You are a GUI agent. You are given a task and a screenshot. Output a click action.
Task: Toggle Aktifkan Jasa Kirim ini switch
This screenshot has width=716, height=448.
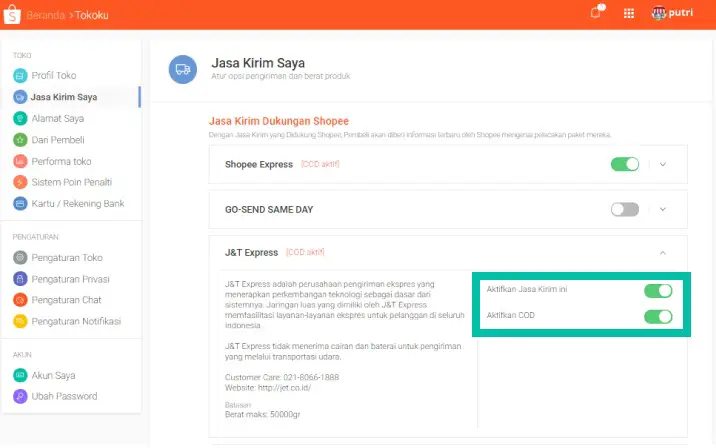click(658, 290)
